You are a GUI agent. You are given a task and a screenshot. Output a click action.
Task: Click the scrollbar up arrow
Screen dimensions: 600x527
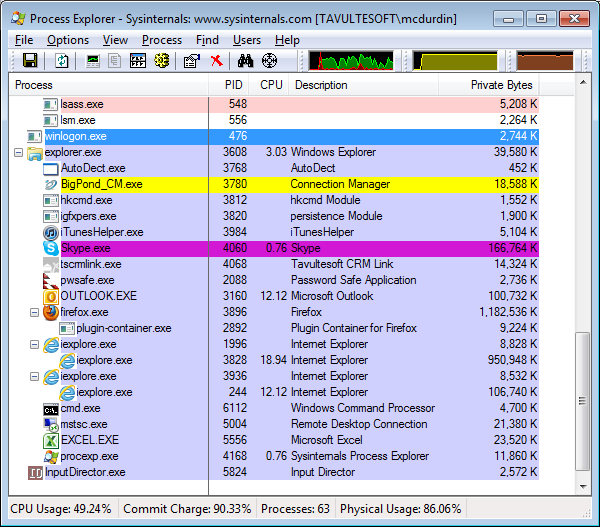(583, 82)
